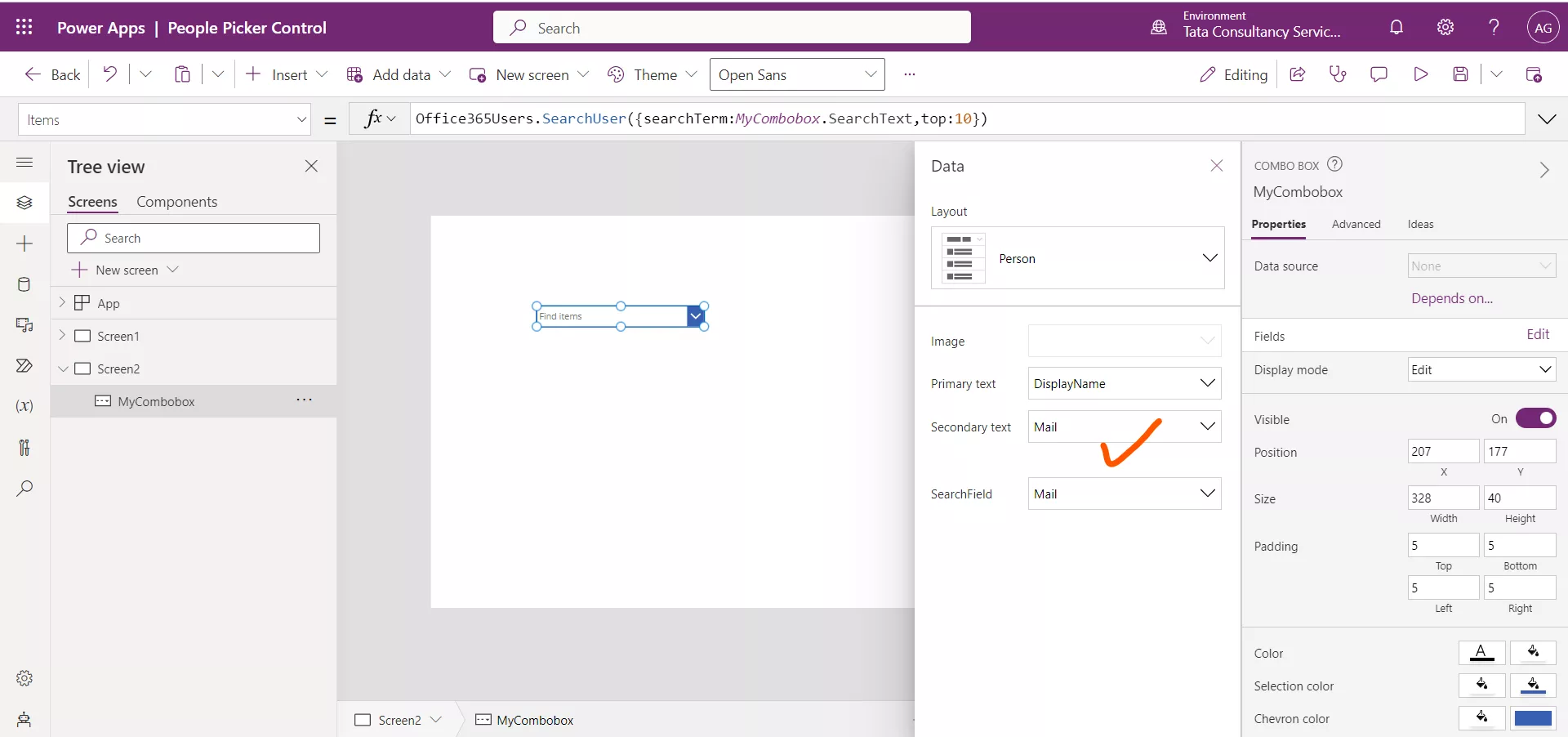Open the Media panel in the left sidebar
This screenshot has width=1568, height=737.
[x=24, y=324]
